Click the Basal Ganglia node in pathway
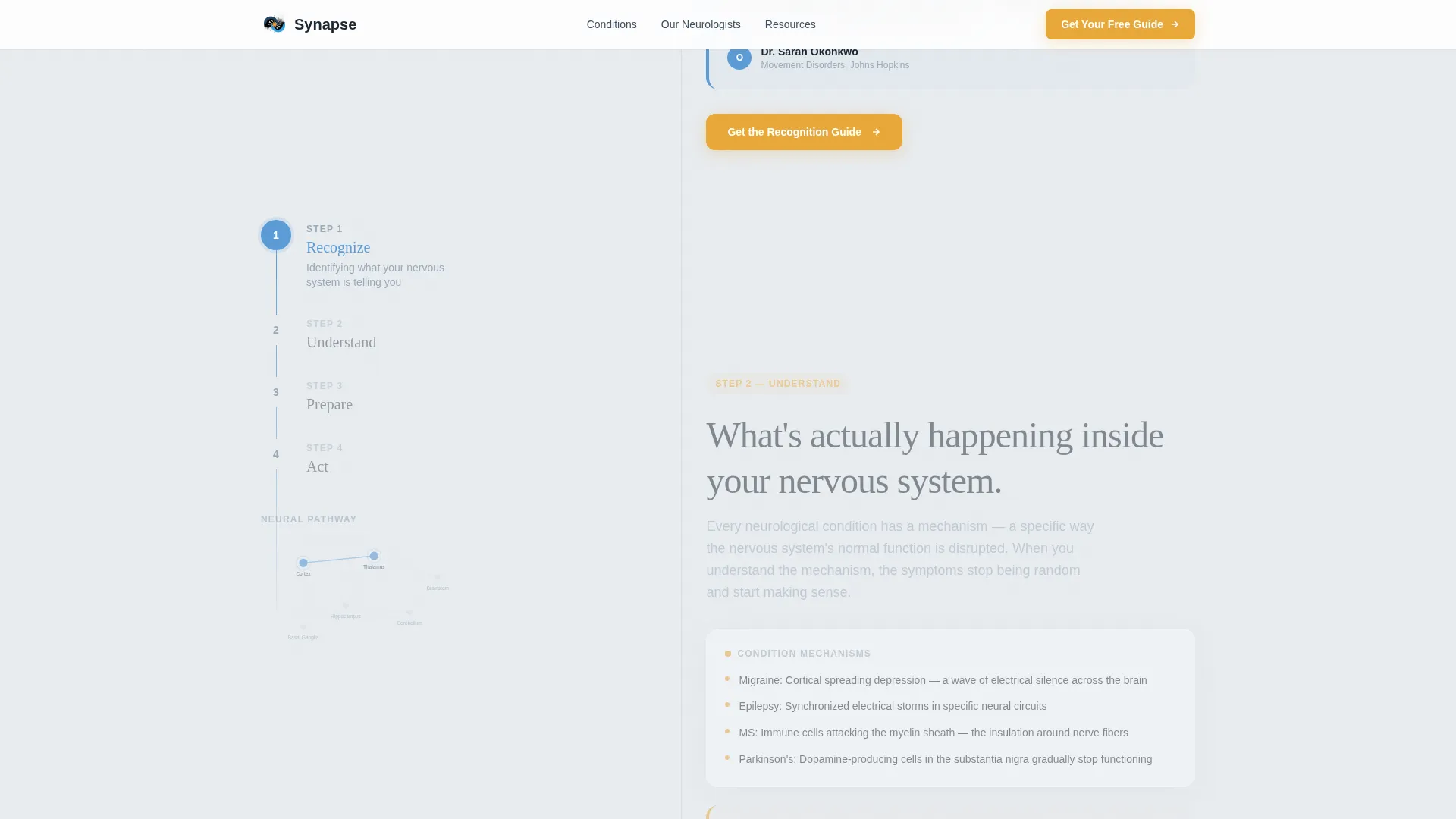The width and height of the screenshot is (1456, 819). coord(303,626)
